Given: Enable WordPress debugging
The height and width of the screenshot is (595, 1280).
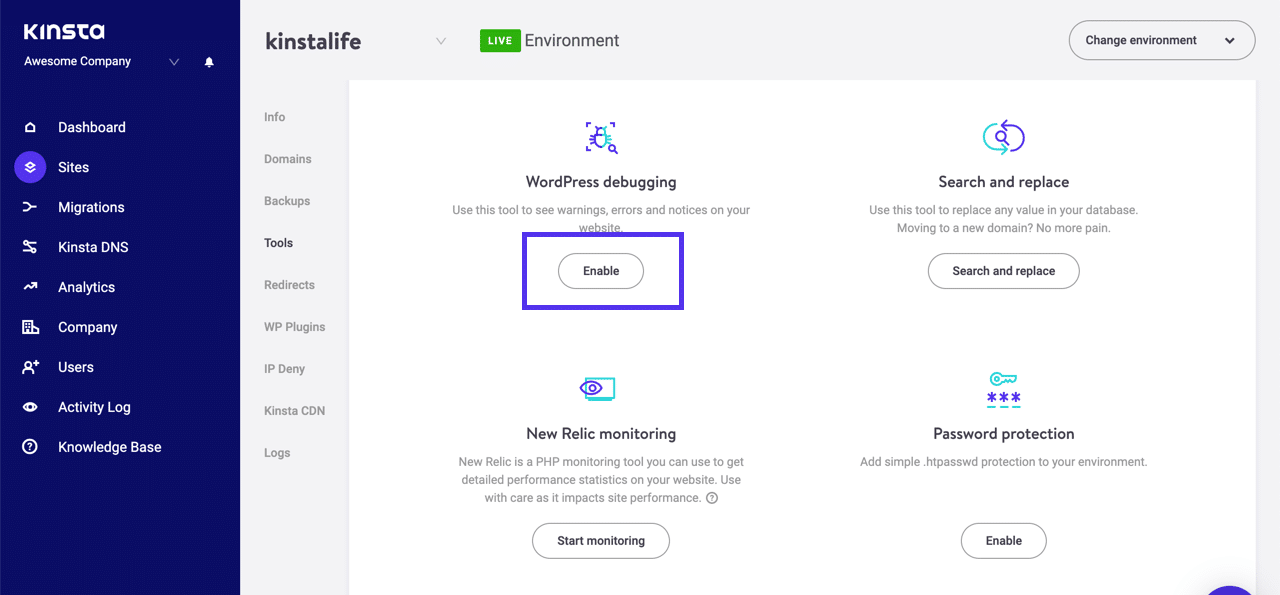Looking at the screenshot, I should pos(601,270).
